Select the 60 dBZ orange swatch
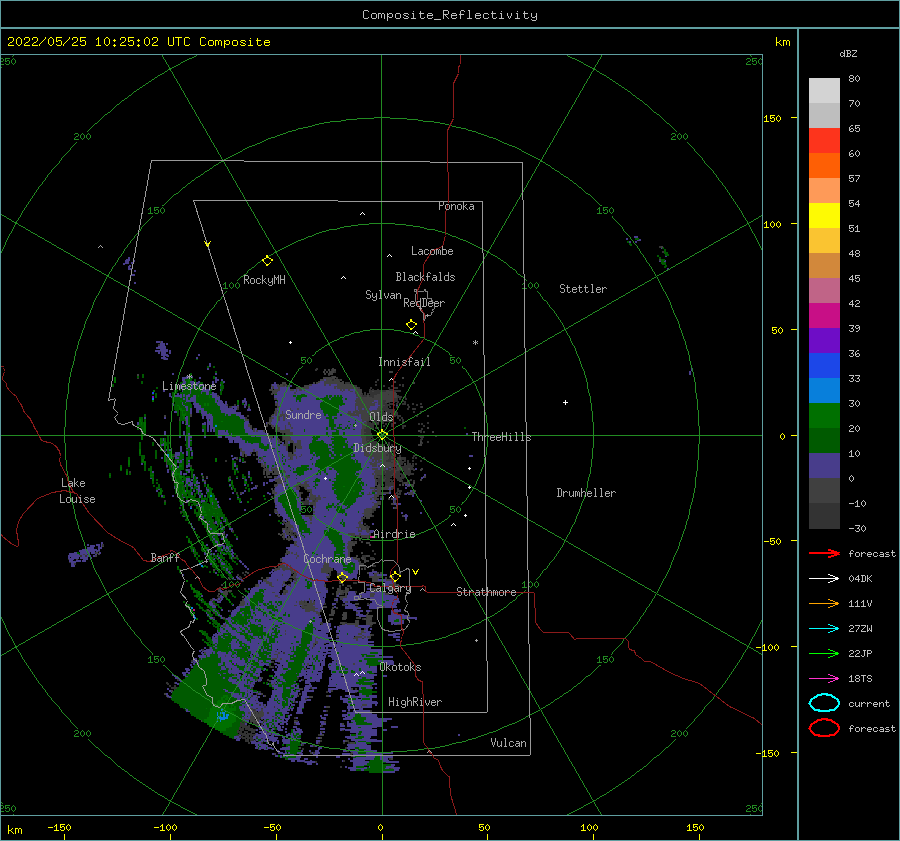Viewport: 900px width, 841px height. [824, 165]
